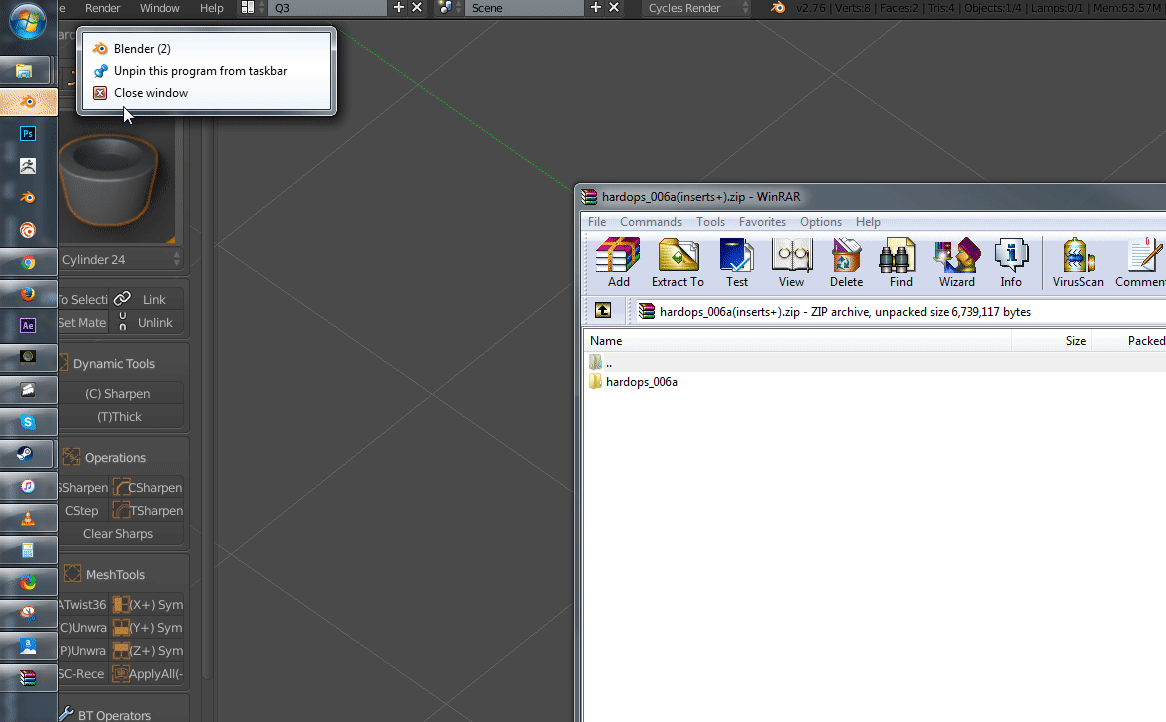Select Close window from the jump list
This screenshot has width=1166, height=722.
[x=150, y=93]
